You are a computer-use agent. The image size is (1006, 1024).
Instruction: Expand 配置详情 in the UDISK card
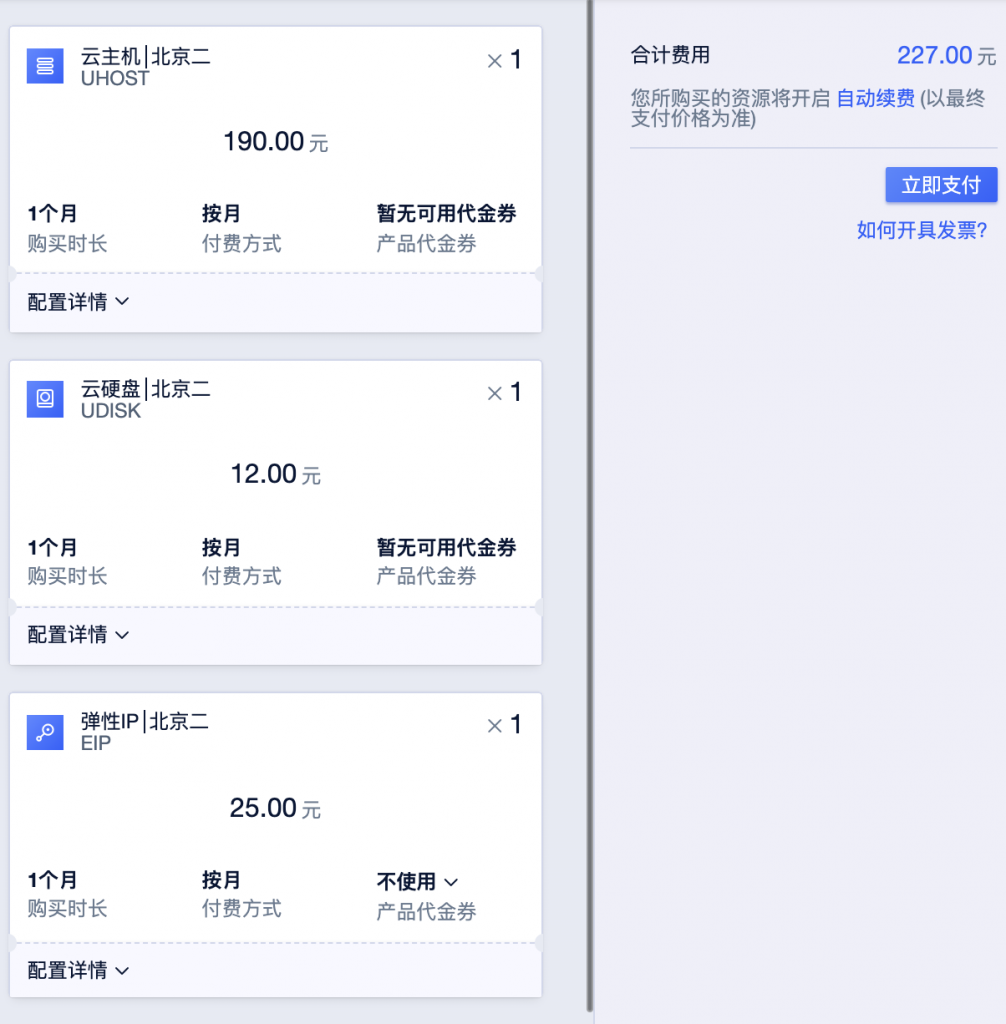(78, 635)
